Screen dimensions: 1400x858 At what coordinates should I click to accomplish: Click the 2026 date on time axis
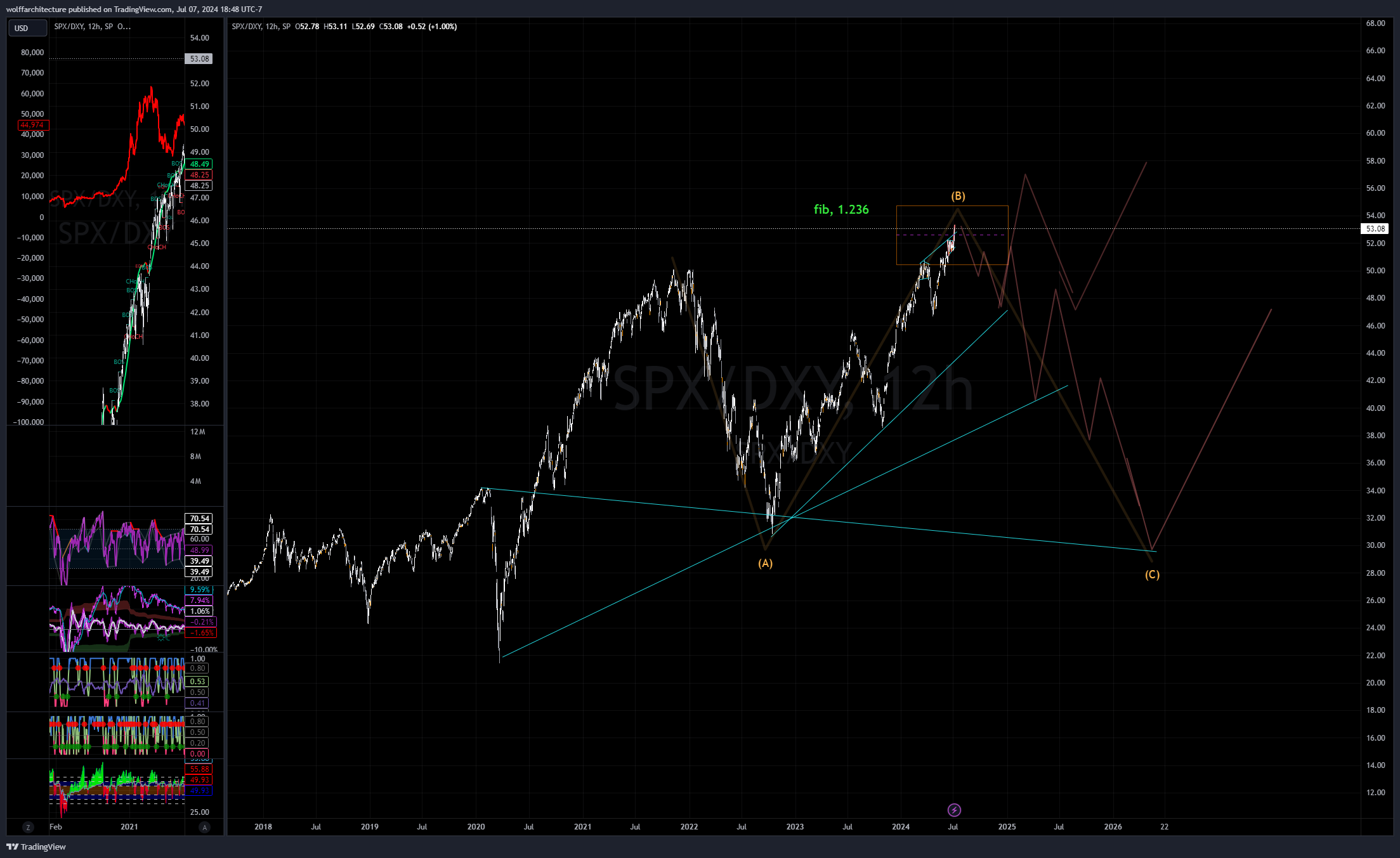point(1113,827)
